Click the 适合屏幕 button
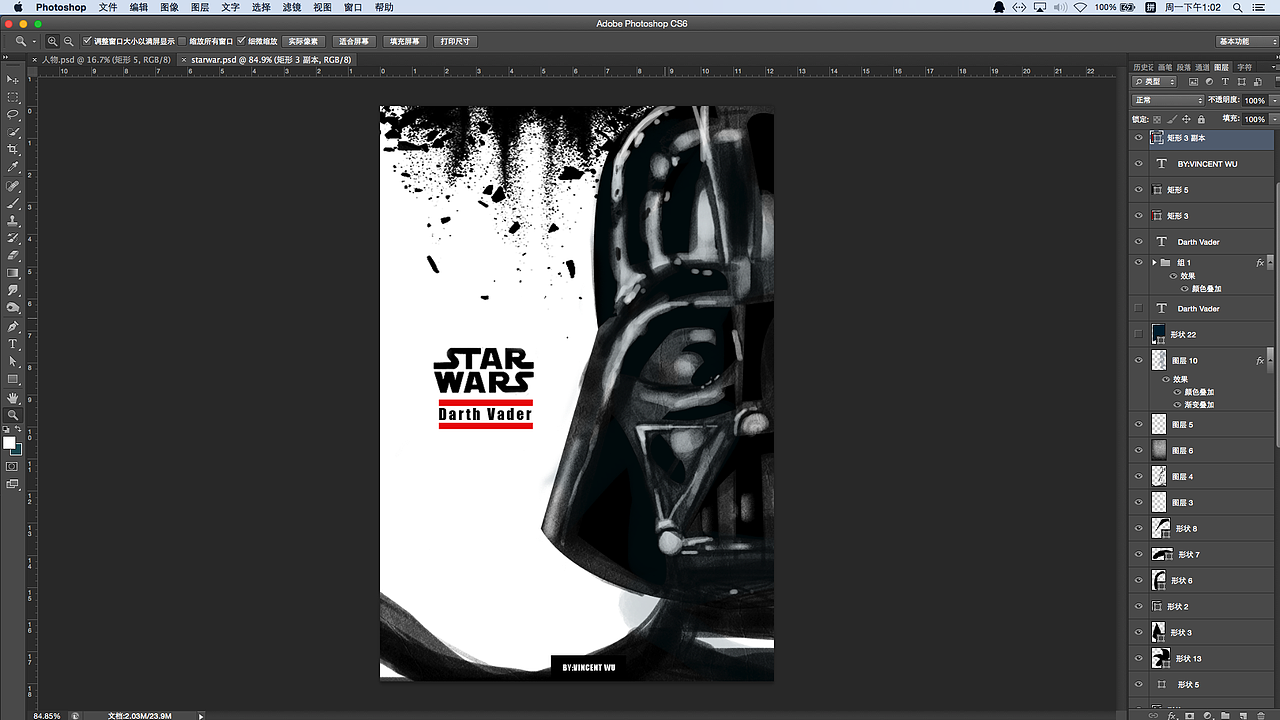 pos(354,41)
